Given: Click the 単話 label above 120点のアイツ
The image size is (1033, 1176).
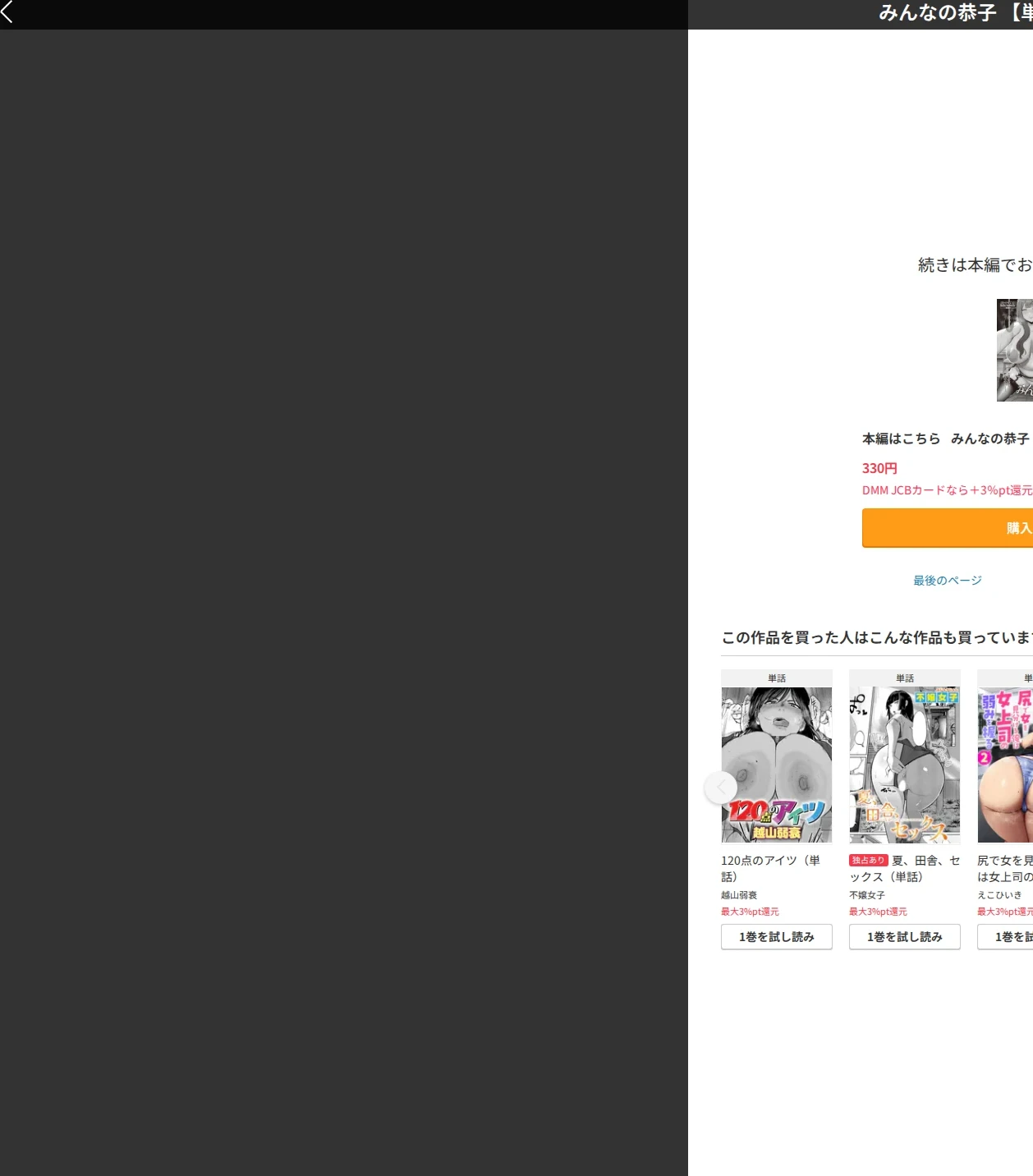Looking at the screenshot, I should pyautogui.click(x=777, y=678).
